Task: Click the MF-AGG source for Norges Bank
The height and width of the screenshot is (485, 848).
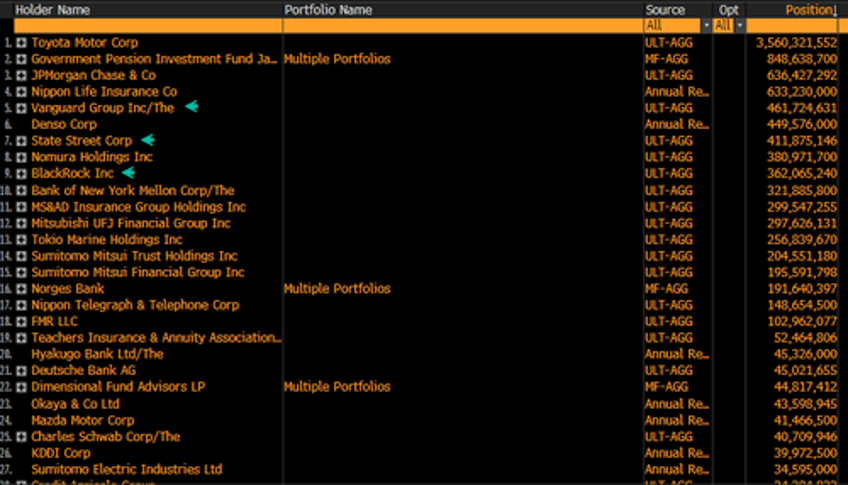Action: coord(666,289)
